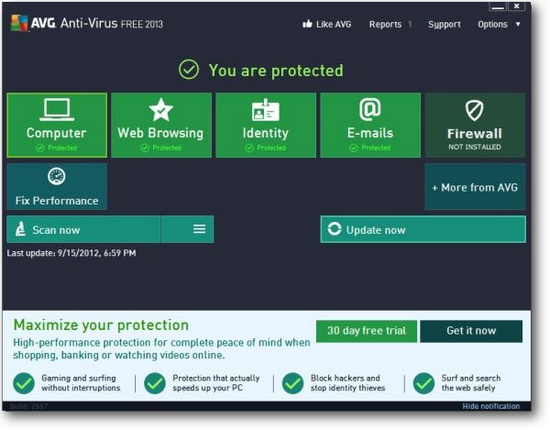Click Hide notification link
The image size is (550, 430).
tap(491, 406)
